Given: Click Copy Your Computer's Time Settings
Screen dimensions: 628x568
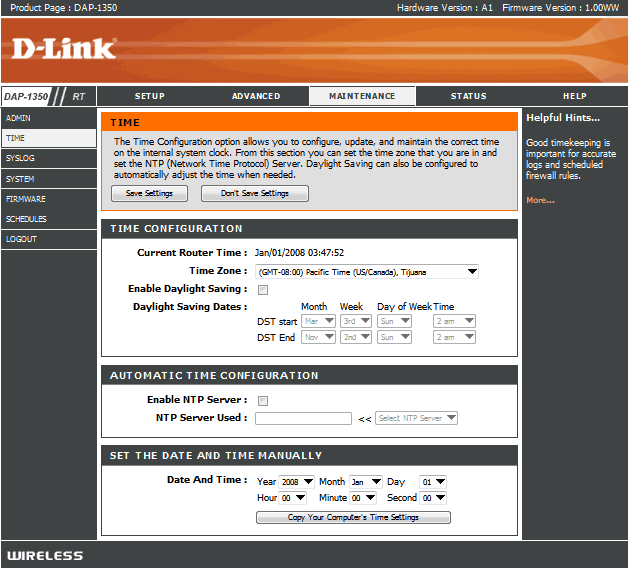Looking at the screenshot, I should point(353,517).
